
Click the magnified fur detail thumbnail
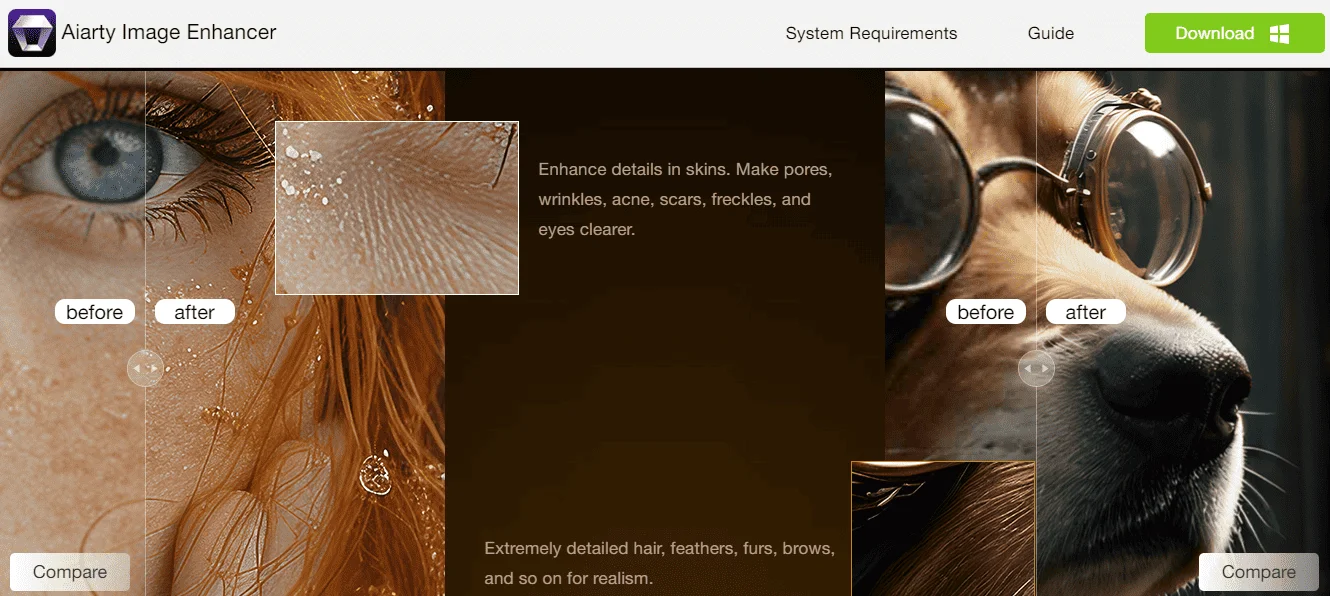[x=944, y=528]
